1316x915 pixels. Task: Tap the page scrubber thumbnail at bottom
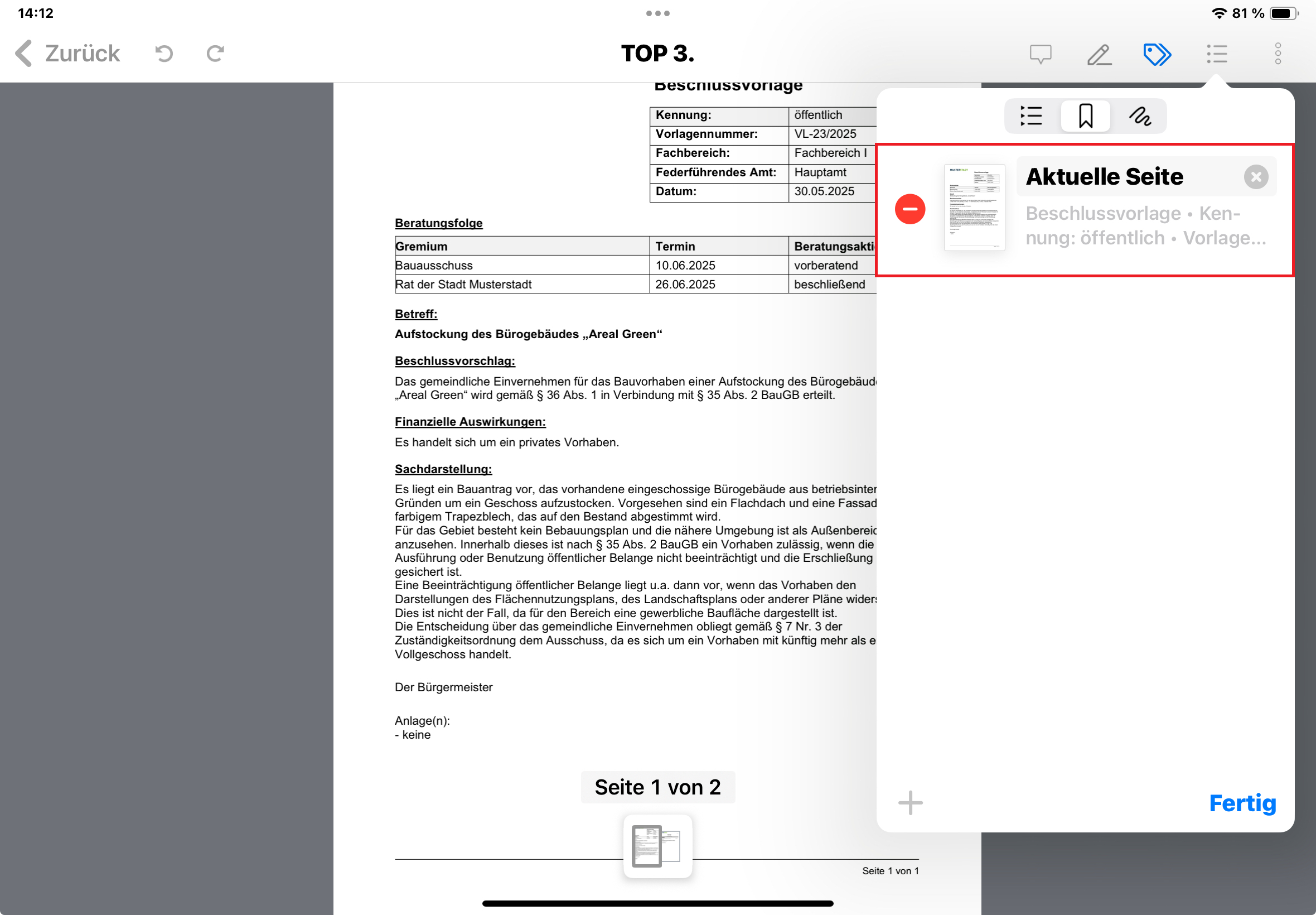pos(657,846)
